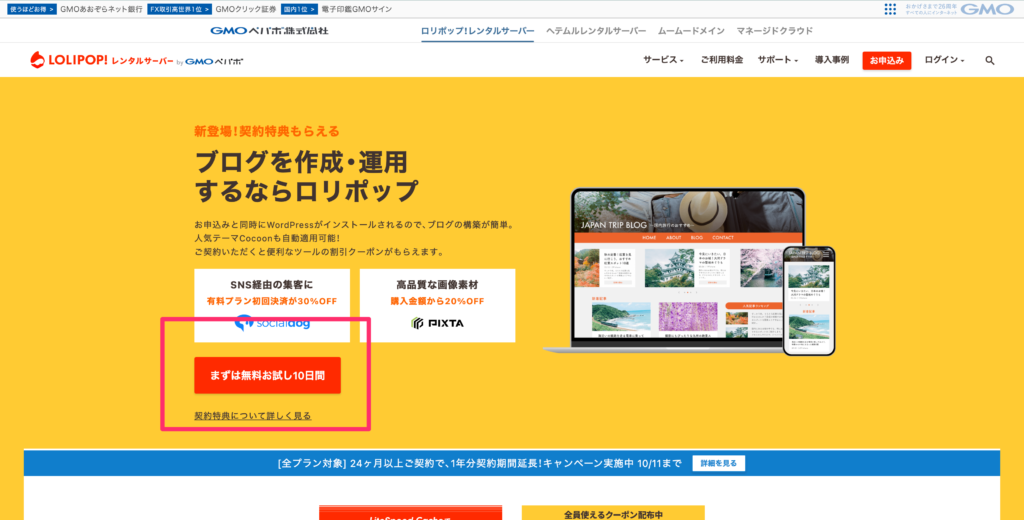Screen dimensions: 1024x520
Task: Open the GMO services grid icon
Action: tap(890, 9)
